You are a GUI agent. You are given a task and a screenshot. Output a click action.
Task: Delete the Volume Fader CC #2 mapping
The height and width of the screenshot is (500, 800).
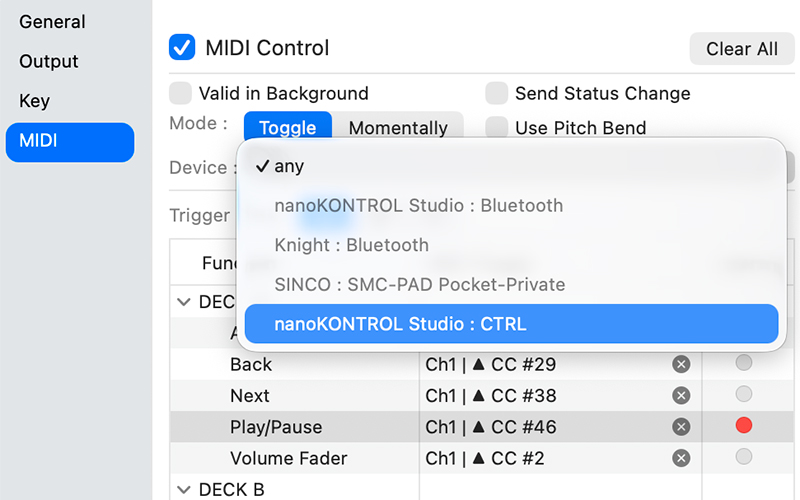tap(681, 458)
